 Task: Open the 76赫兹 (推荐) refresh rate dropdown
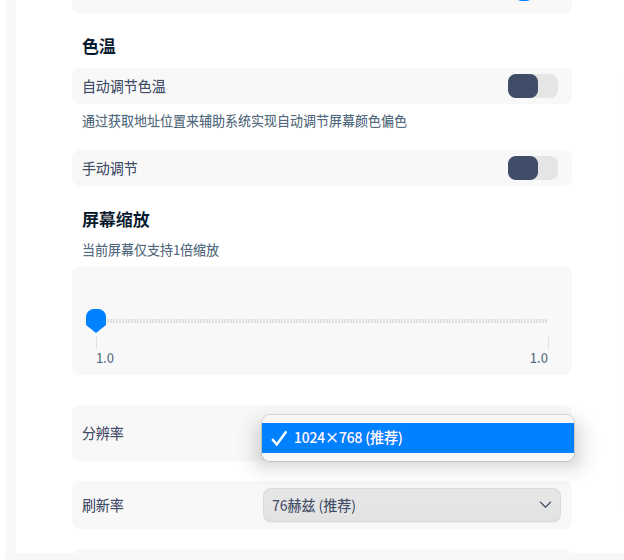point(411,505)
